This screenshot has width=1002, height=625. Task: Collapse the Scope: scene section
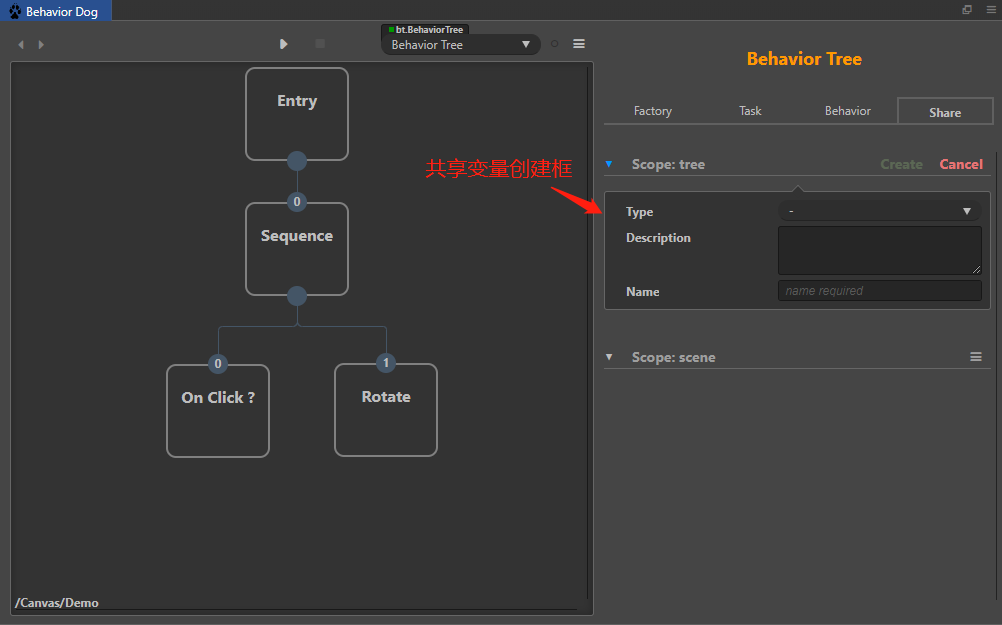609,357
